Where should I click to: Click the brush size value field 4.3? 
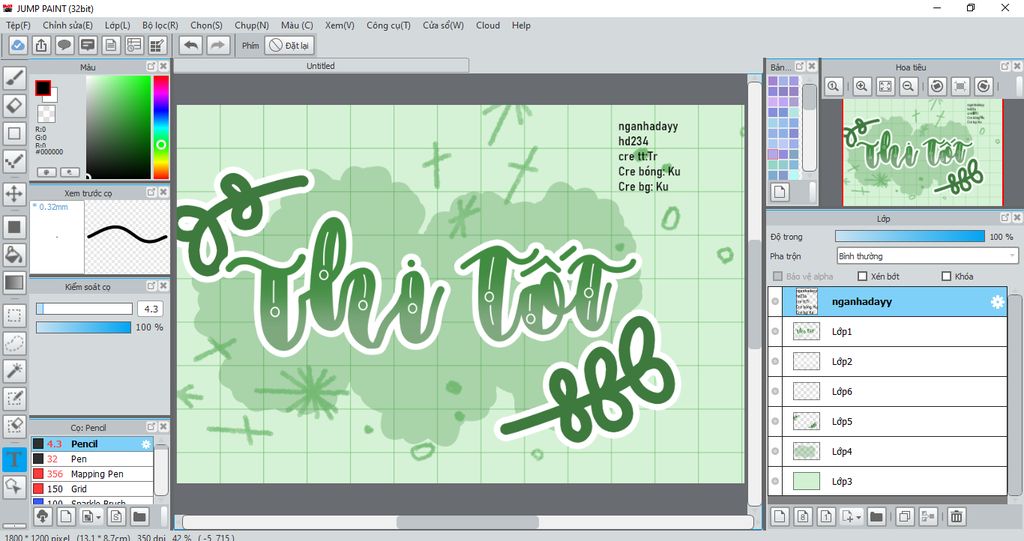tap(151, 309)
